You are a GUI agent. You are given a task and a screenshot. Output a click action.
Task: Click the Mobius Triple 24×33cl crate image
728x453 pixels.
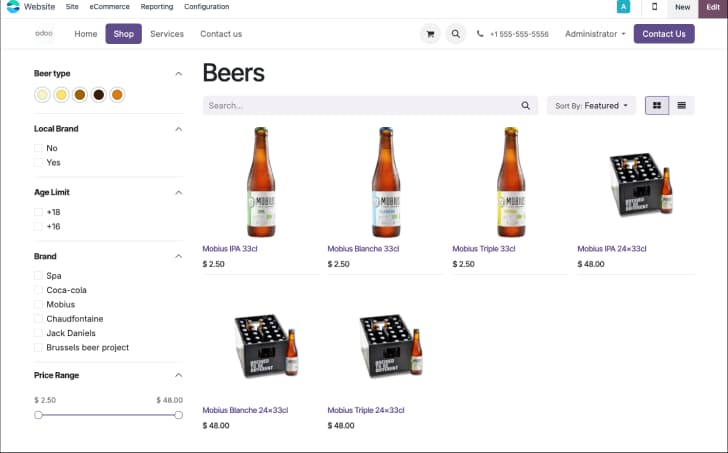pyautogui.click(x=391, y=346)
